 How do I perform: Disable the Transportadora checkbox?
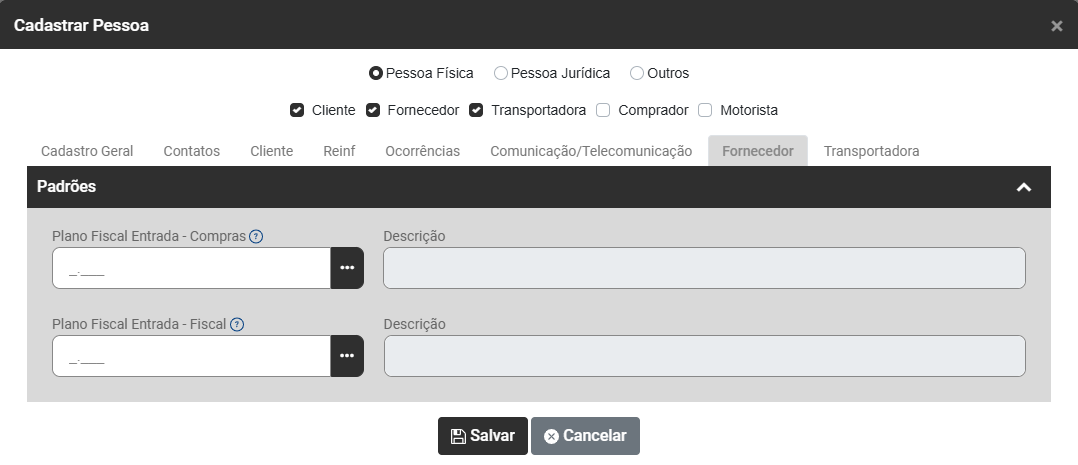pos(476,110)
